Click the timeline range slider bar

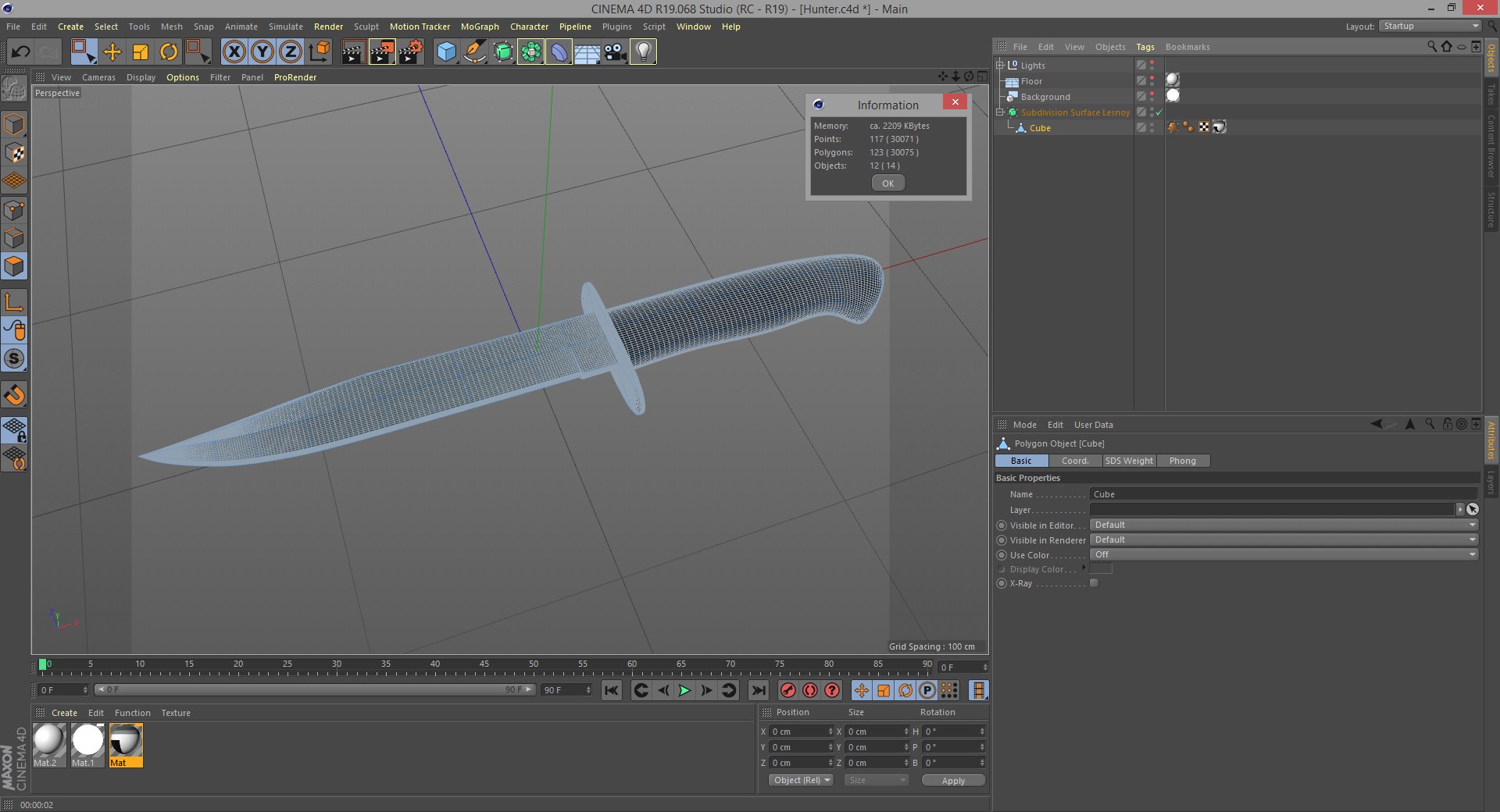click(x=315, y=689)
